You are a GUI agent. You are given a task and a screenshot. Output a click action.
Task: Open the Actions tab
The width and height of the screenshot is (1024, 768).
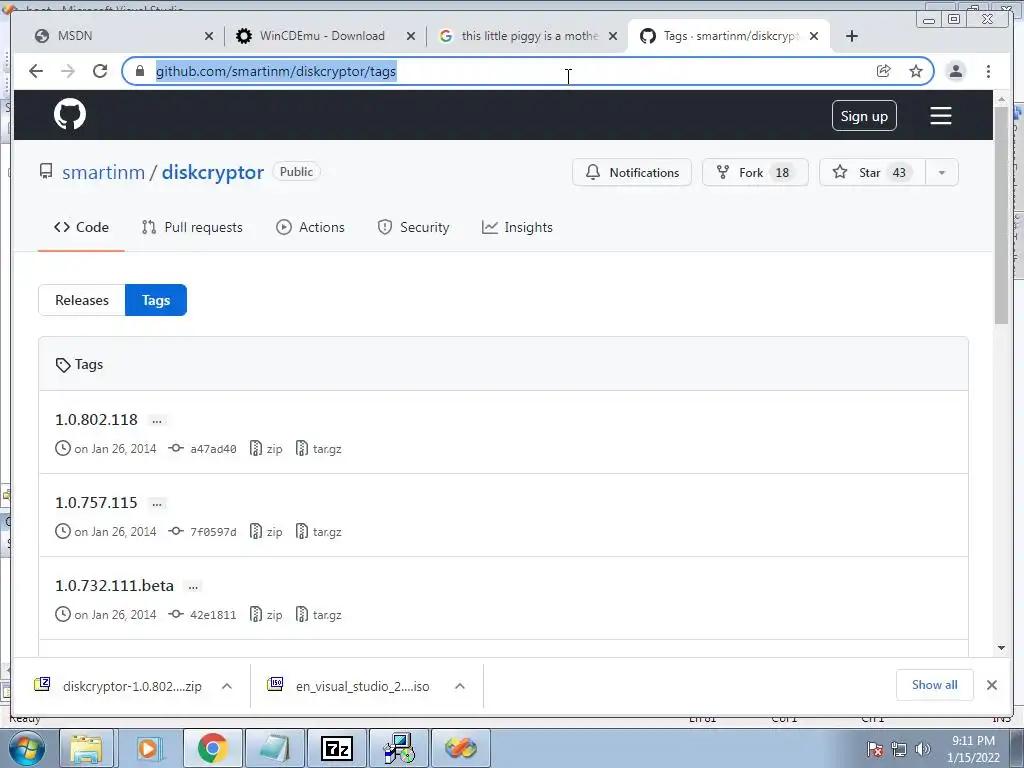click(x=310, y=227)
